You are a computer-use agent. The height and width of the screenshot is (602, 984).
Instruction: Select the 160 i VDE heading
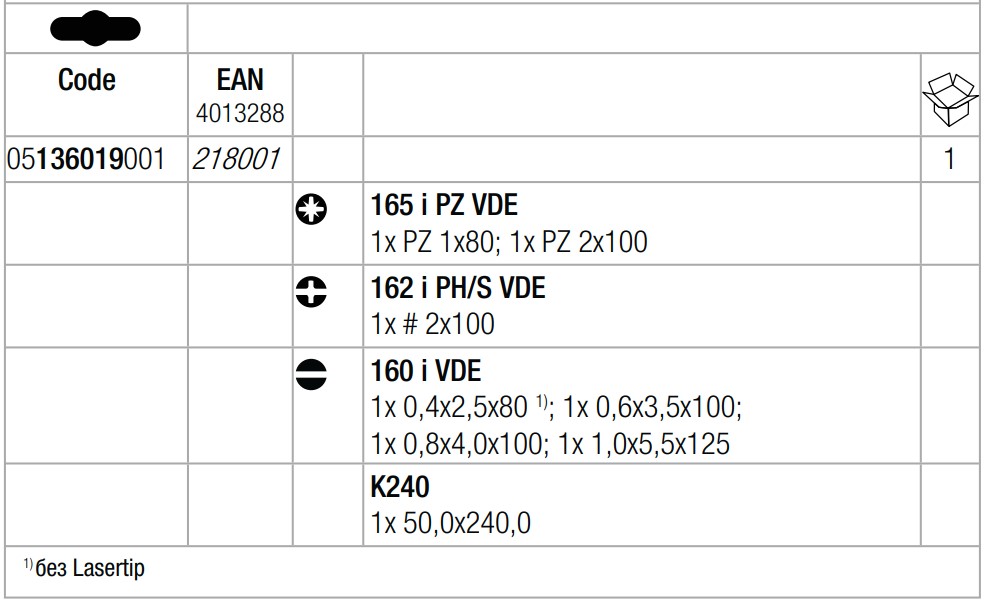pyautogui.click(x=426, y=371)
